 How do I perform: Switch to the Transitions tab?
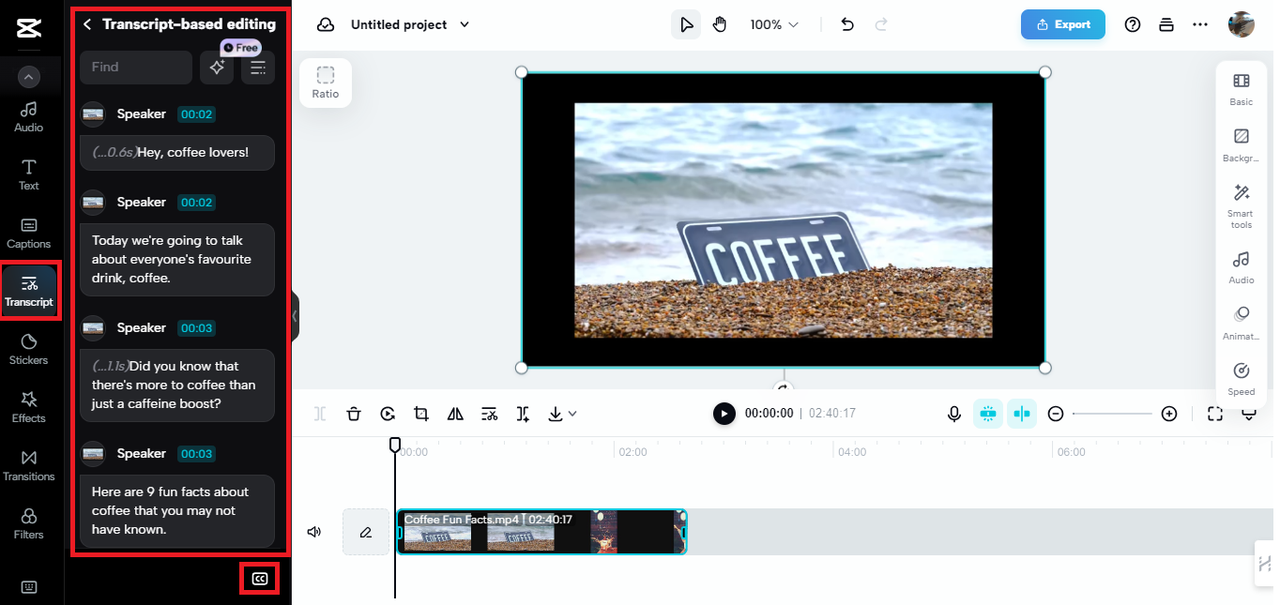(x=28, y=465)
